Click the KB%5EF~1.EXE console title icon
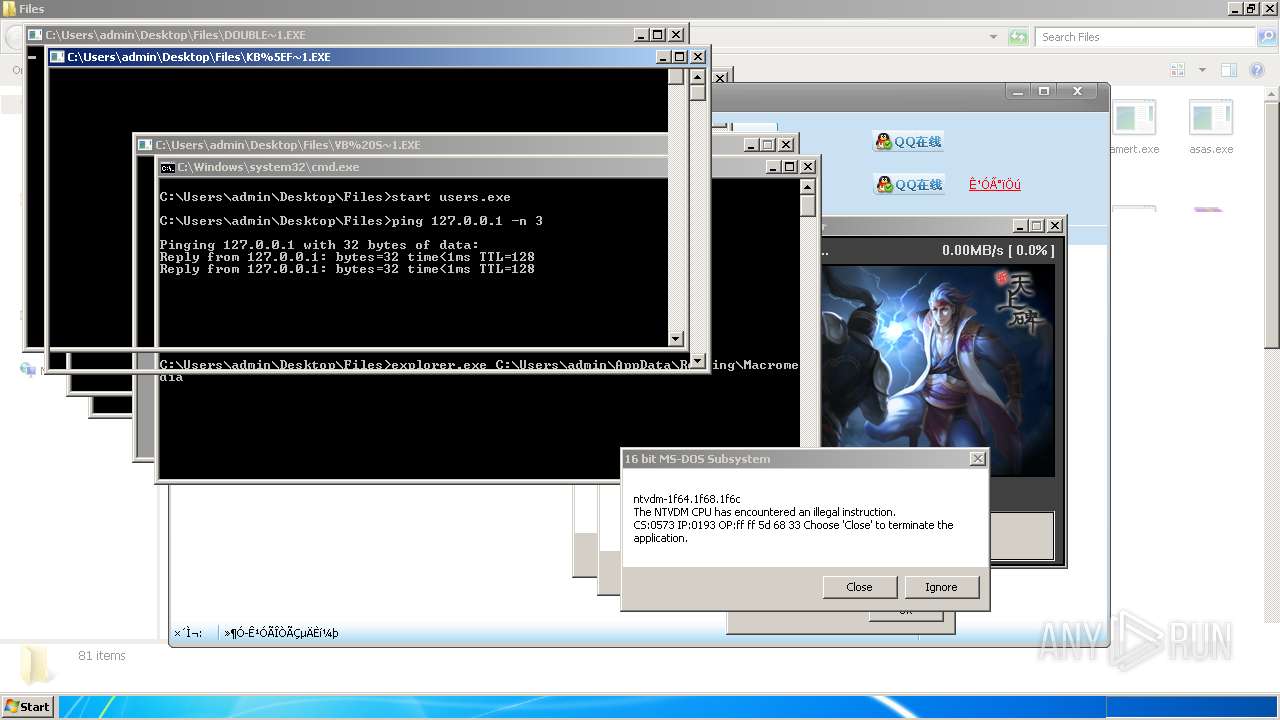Screen dimensions: 1280x720 [x=58, y=57]
